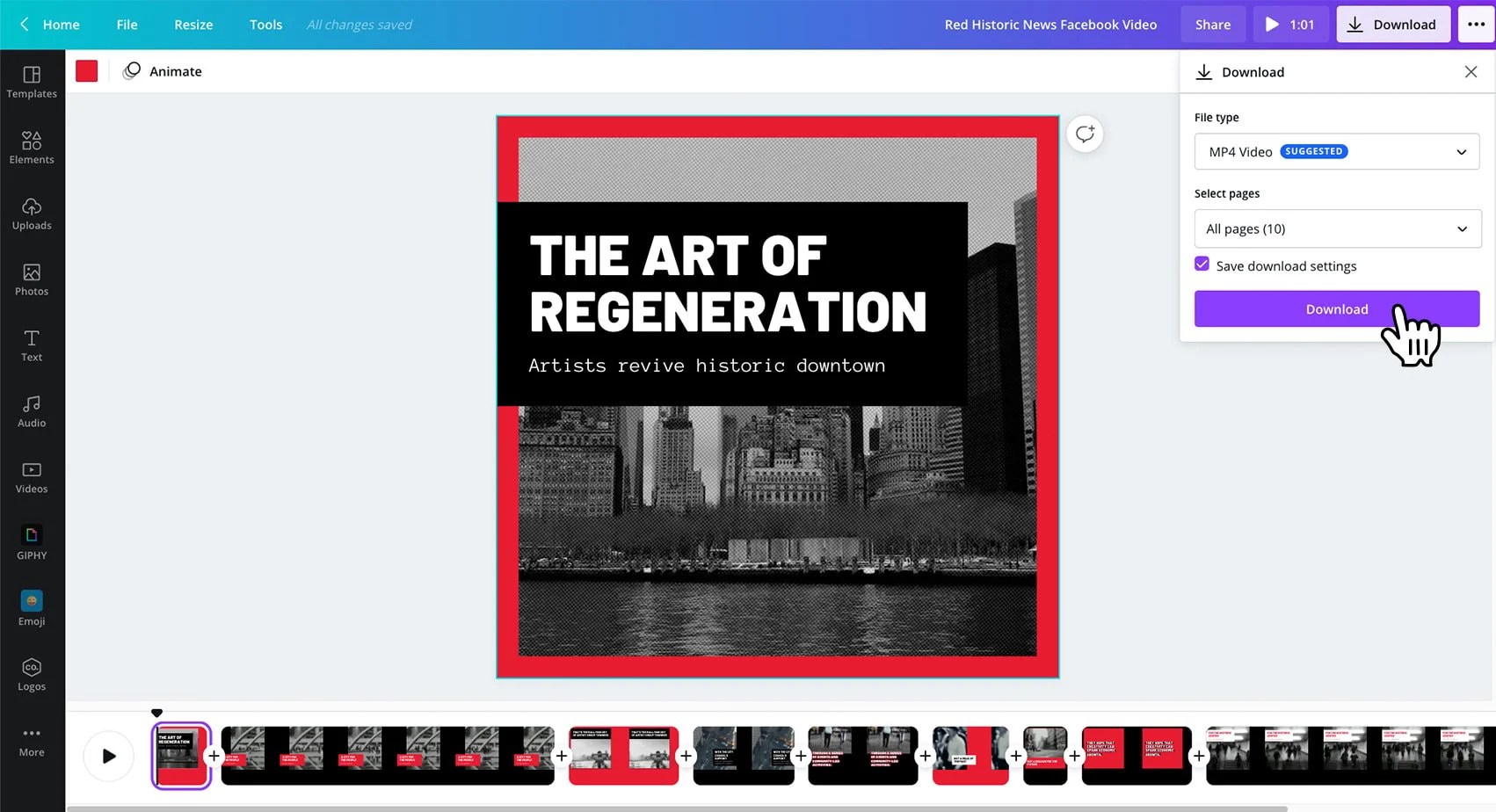Open the Share options
Image resolution: width=1496 pixels, height=812 pixels.
pos(1212,24)
